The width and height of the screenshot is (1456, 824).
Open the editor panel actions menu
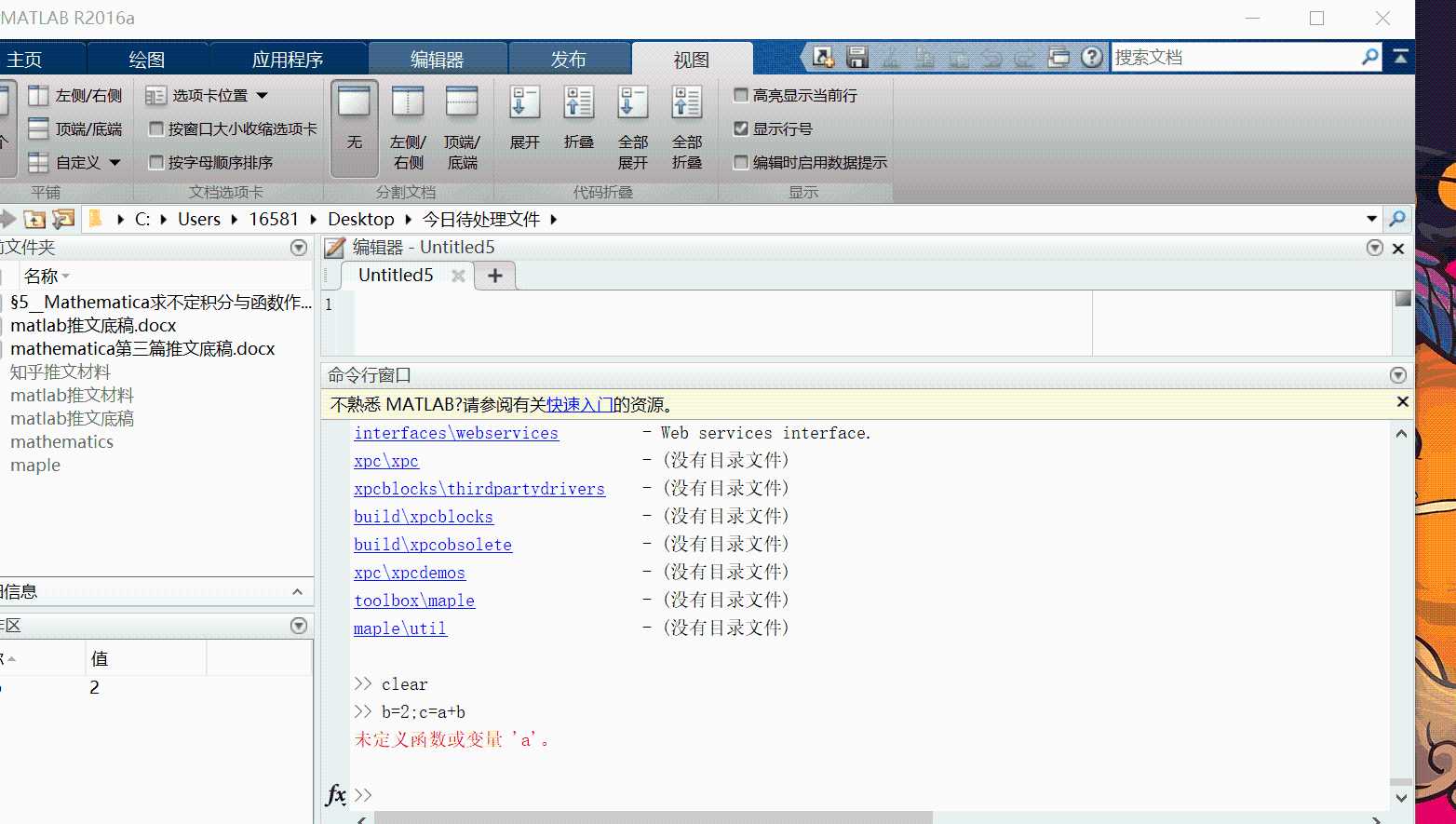click(x=1375, y=248)
